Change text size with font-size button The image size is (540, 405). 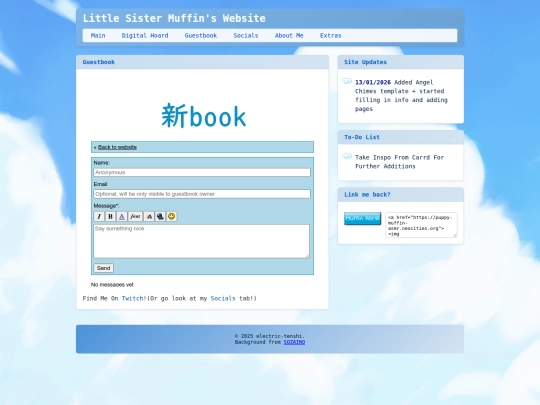tap(149, 216)
